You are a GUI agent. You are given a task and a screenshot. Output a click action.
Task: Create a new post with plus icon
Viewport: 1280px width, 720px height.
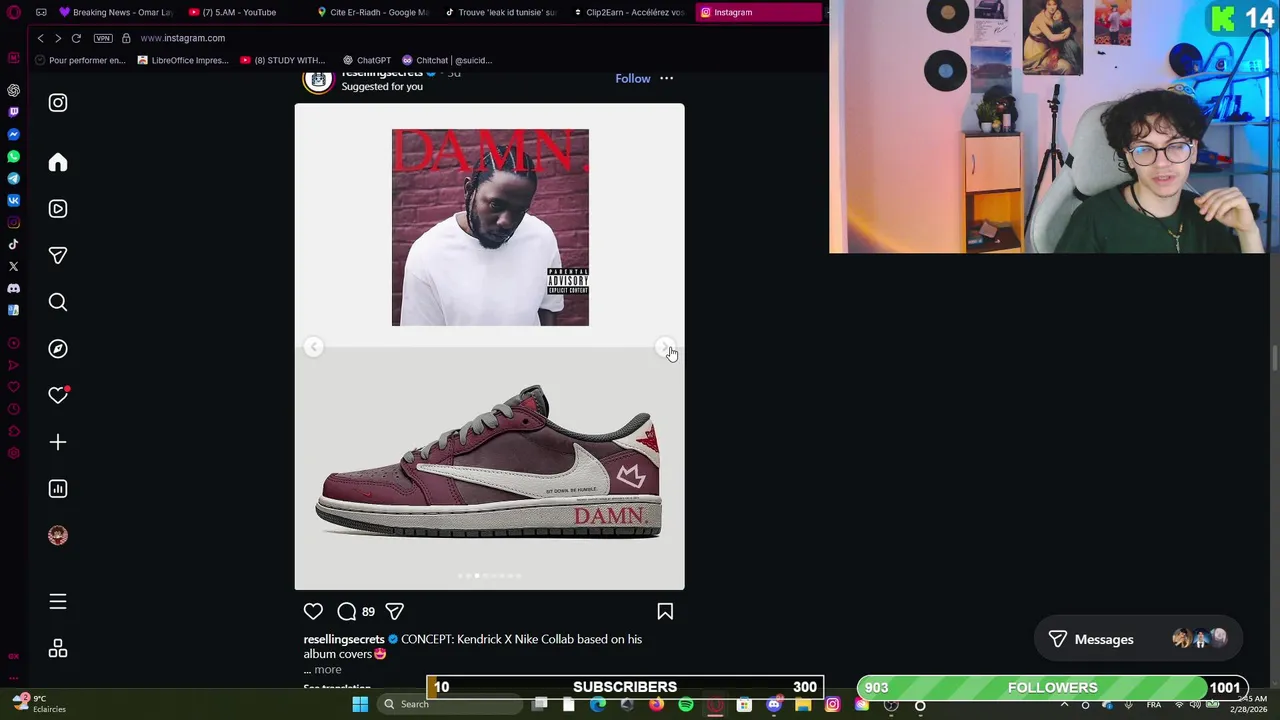[x=58, y=442]
